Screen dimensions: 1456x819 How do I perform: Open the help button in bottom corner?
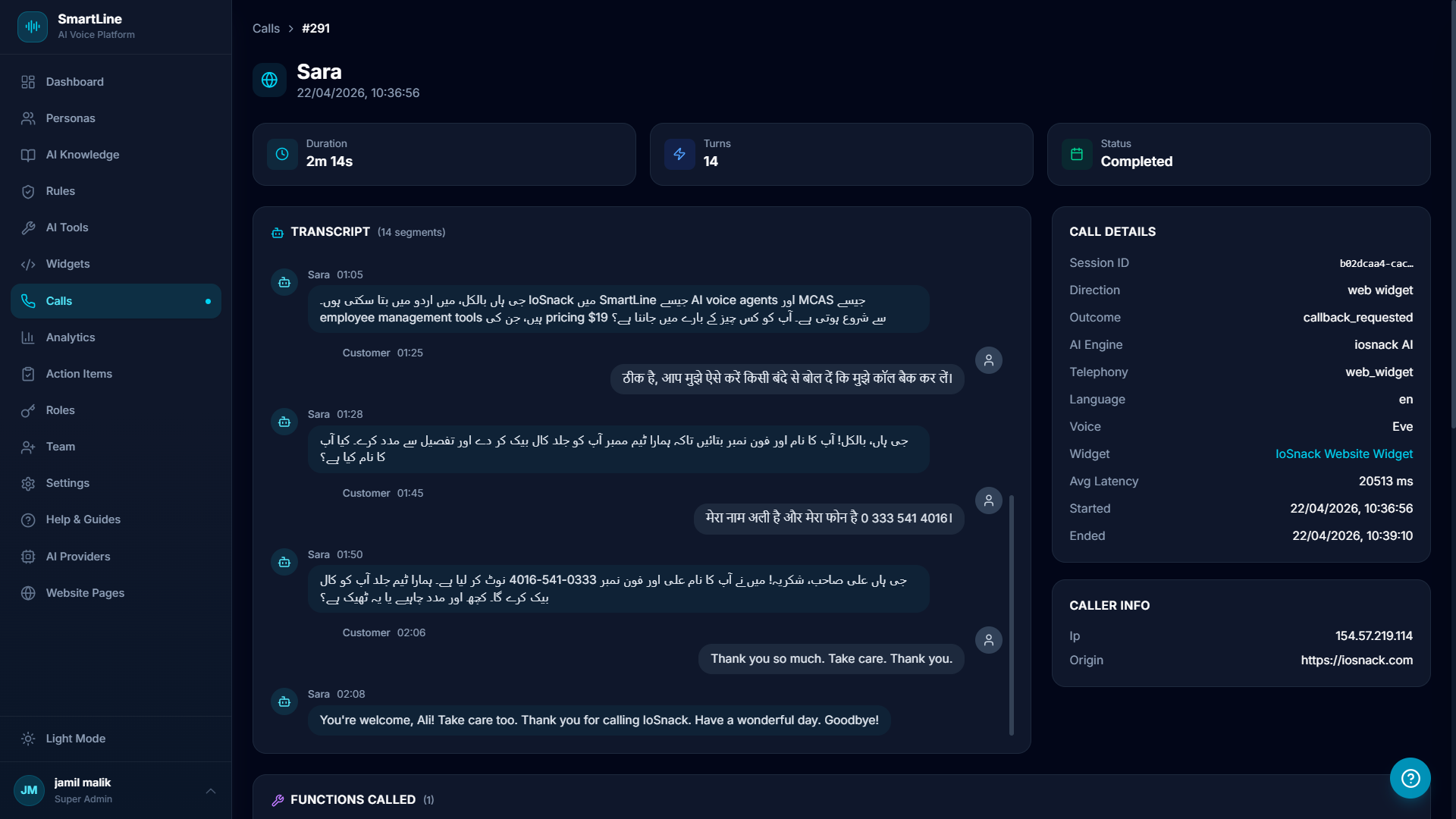click(1410, 778)
